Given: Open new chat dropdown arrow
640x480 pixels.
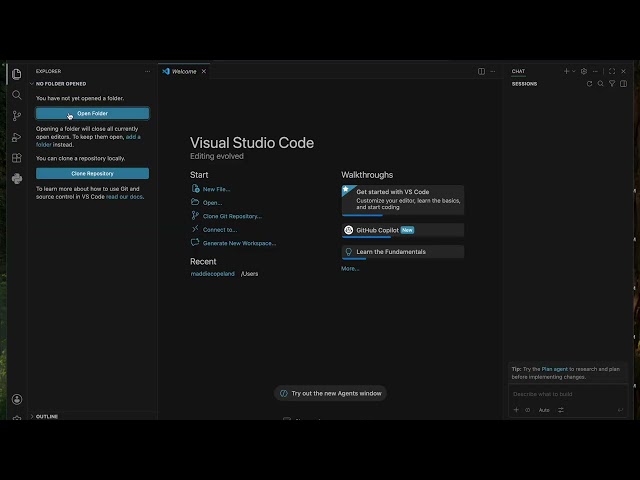Looking at the screenshot, I should [573, 71].
